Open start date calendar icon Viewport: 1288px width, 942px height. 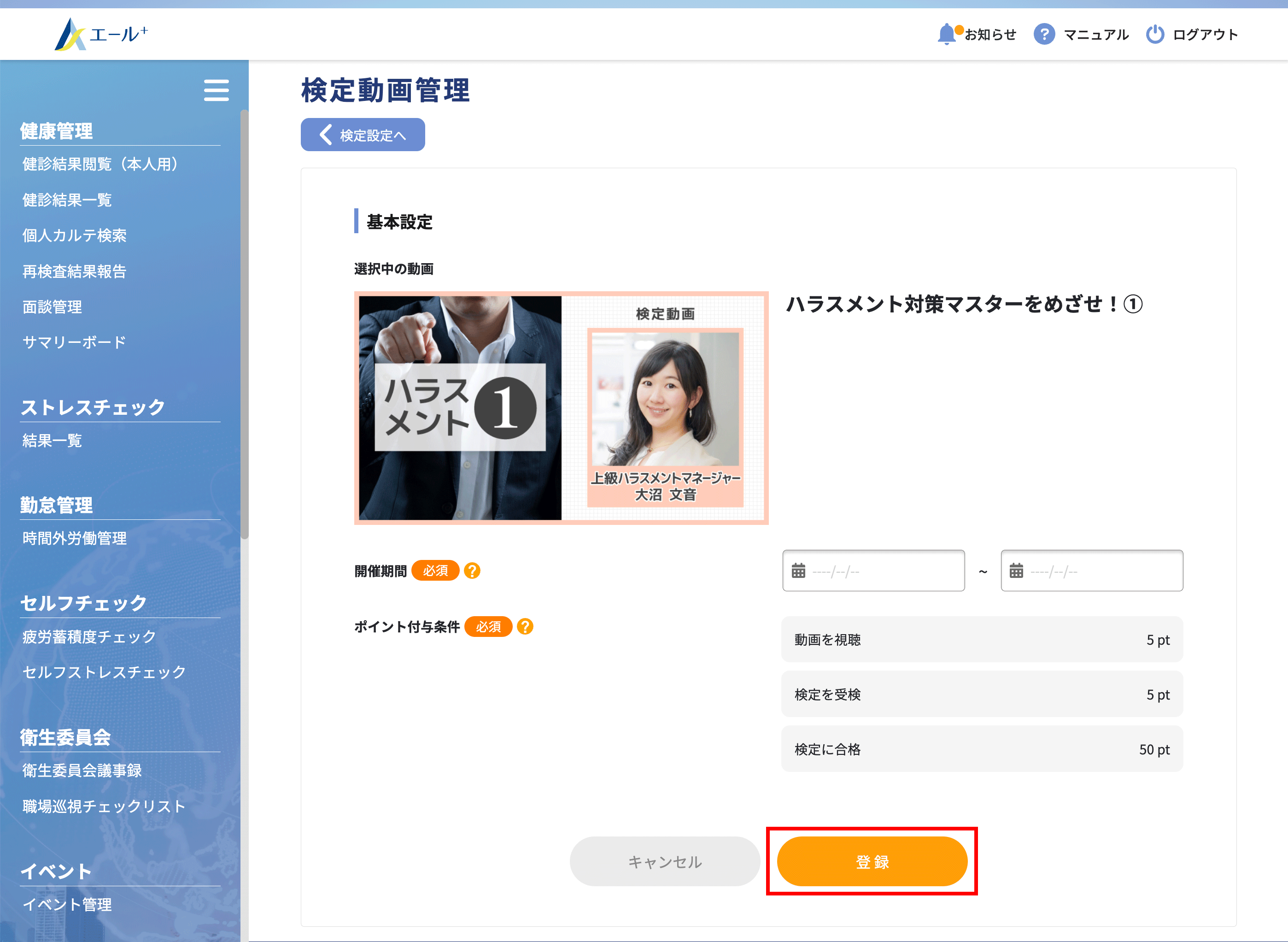pos(798,571)
